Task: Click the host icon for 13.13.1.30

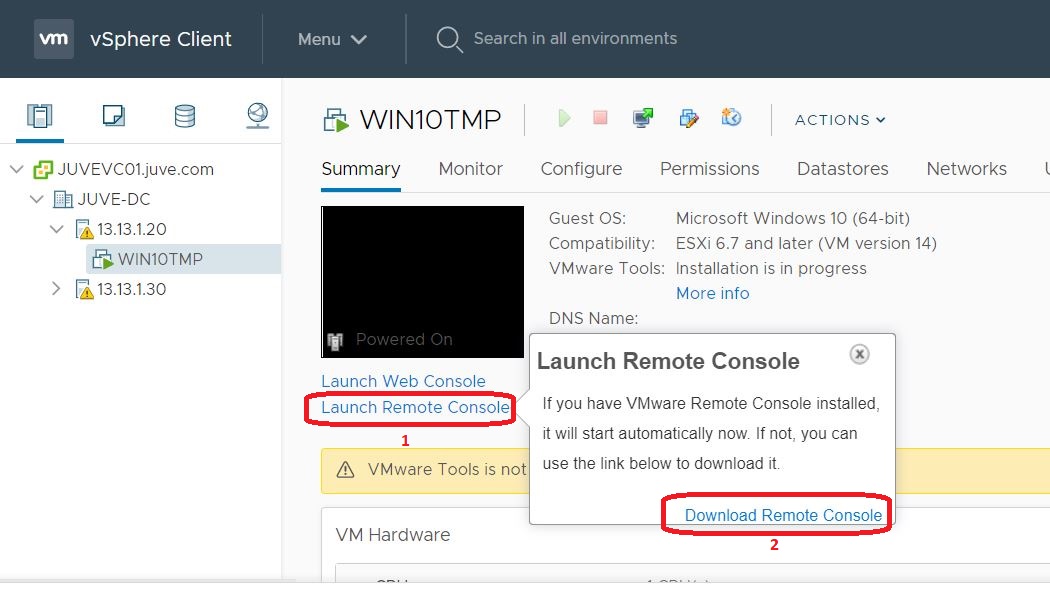Action: click(x=84, y=290)
